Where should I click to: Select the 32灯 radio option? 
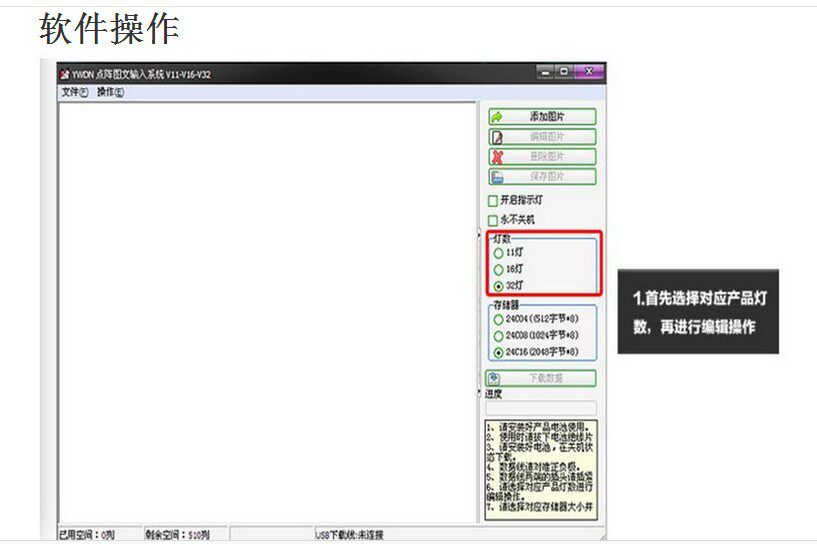[x=498, y=286]
